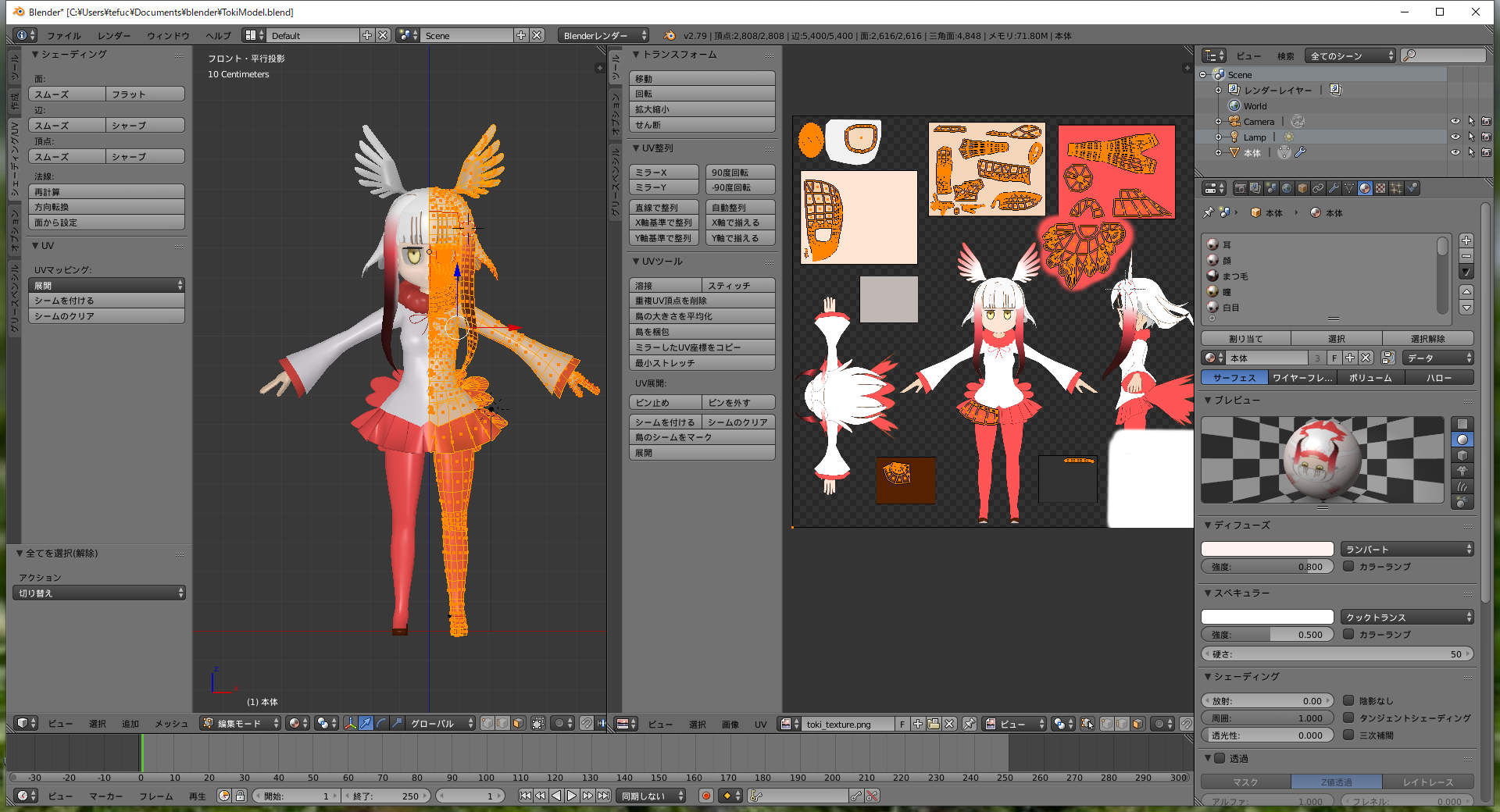Screen dimensions: 1500x812
Task: Enable specular カラーランプ checkbox
Action: click(x=1348, y=634)
